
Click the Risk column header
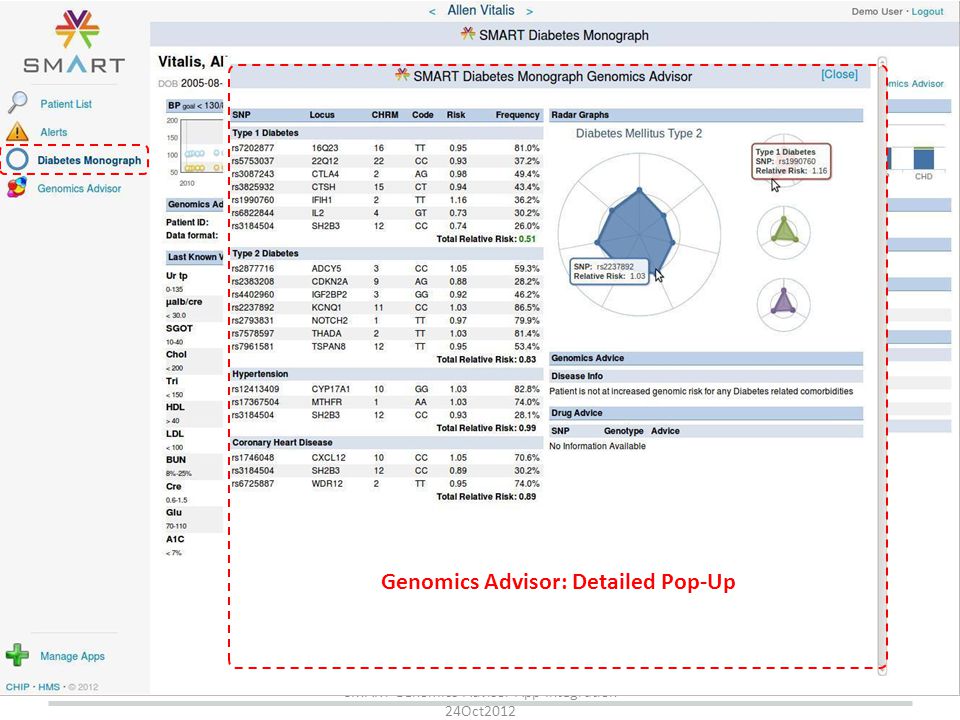(456, 115)
